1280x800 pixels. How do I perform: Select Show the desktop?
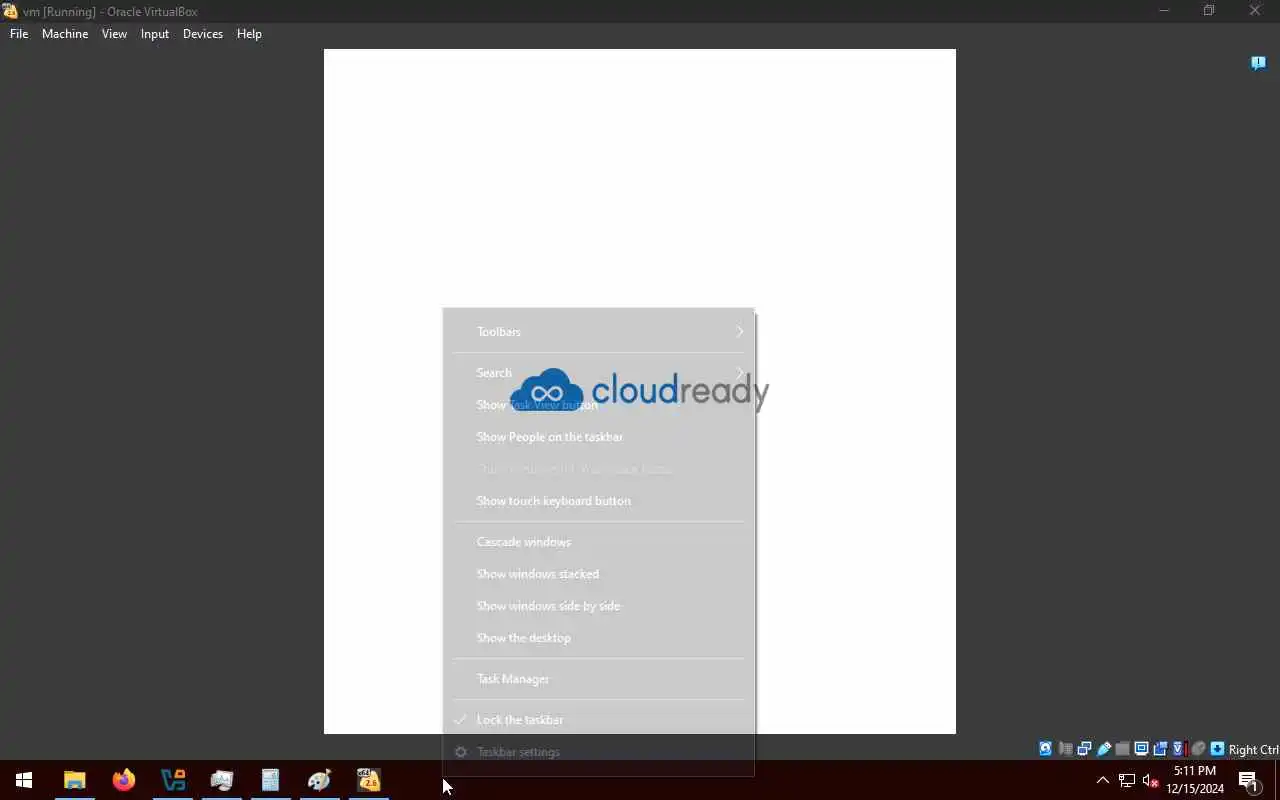599,637
